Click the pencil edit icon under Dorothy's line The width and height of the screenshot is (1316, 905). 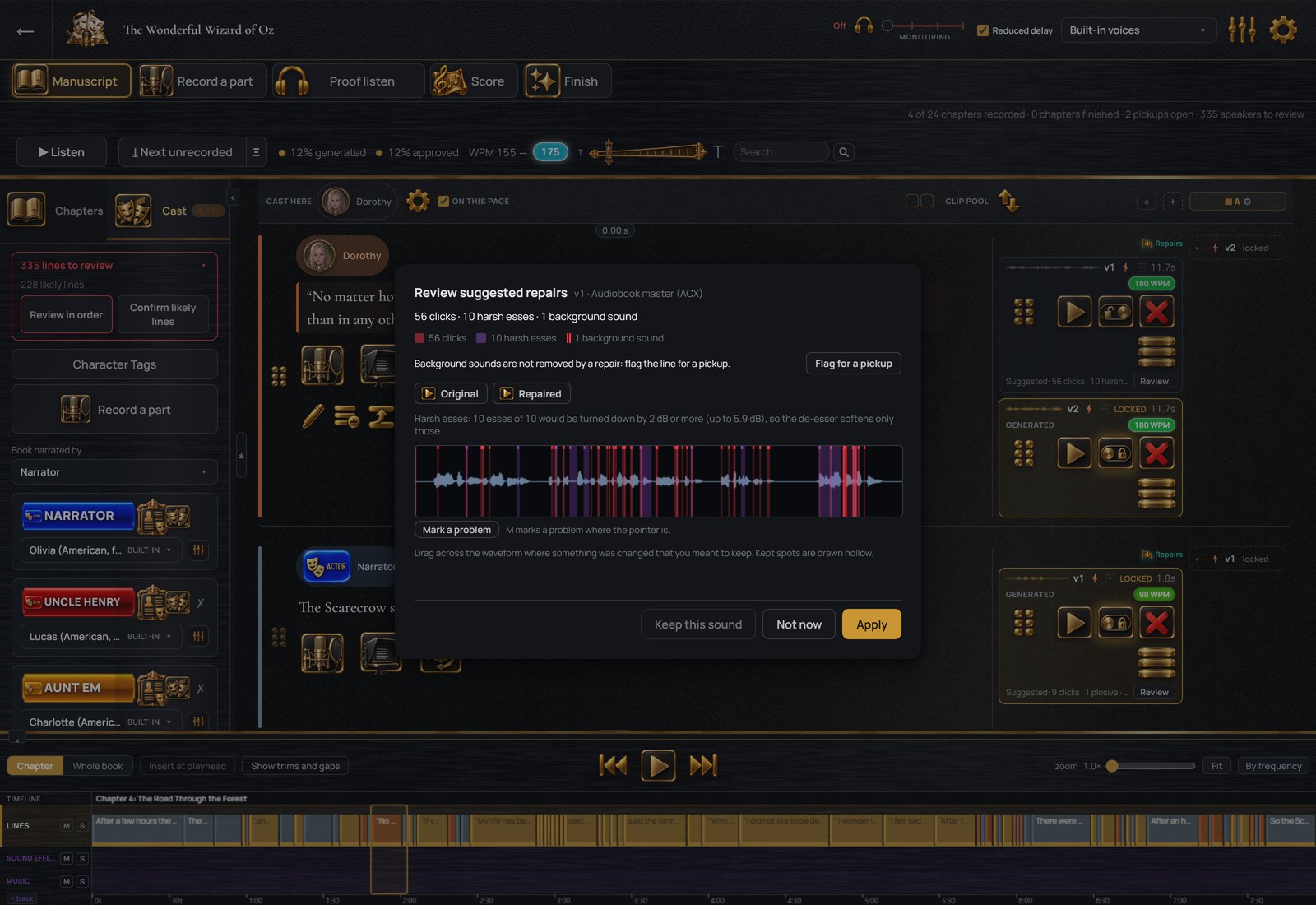[x=313, y=416]
